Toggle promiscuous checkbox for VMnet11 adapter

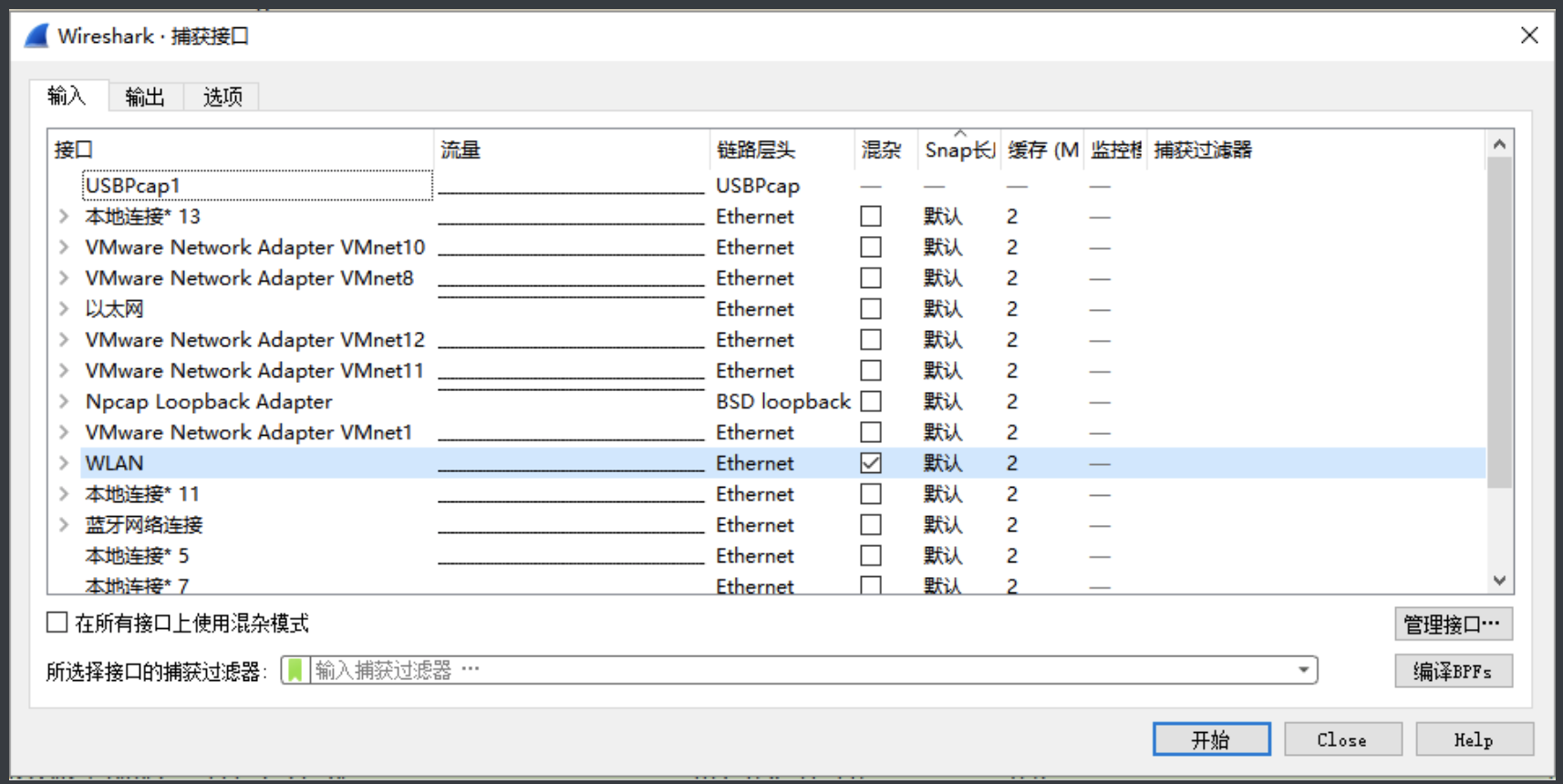pos(871,370)
